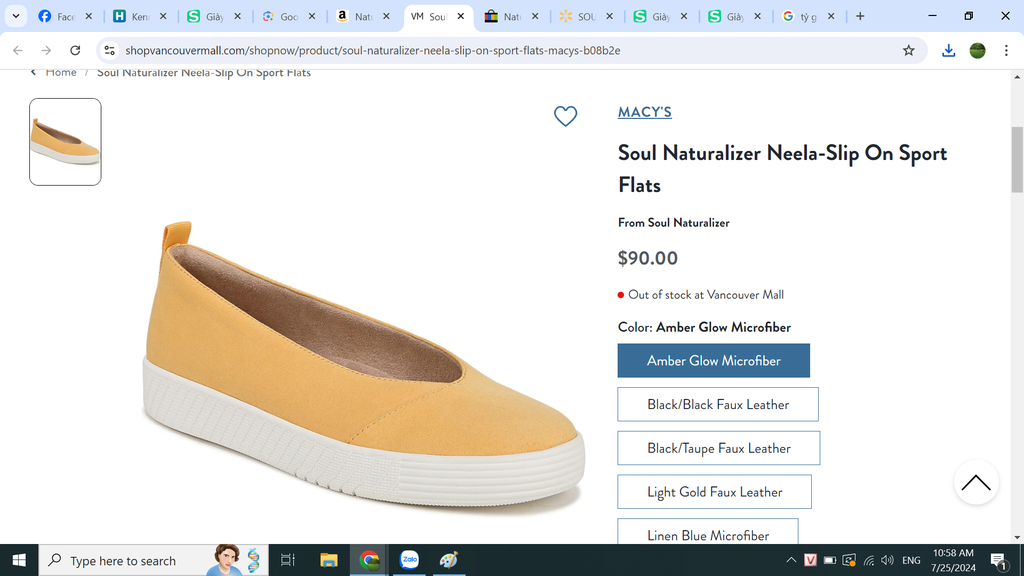This screenshot has width=1024, height=576.
Task: Open File Explorer from taskbar
Action: tap(328, 560)
